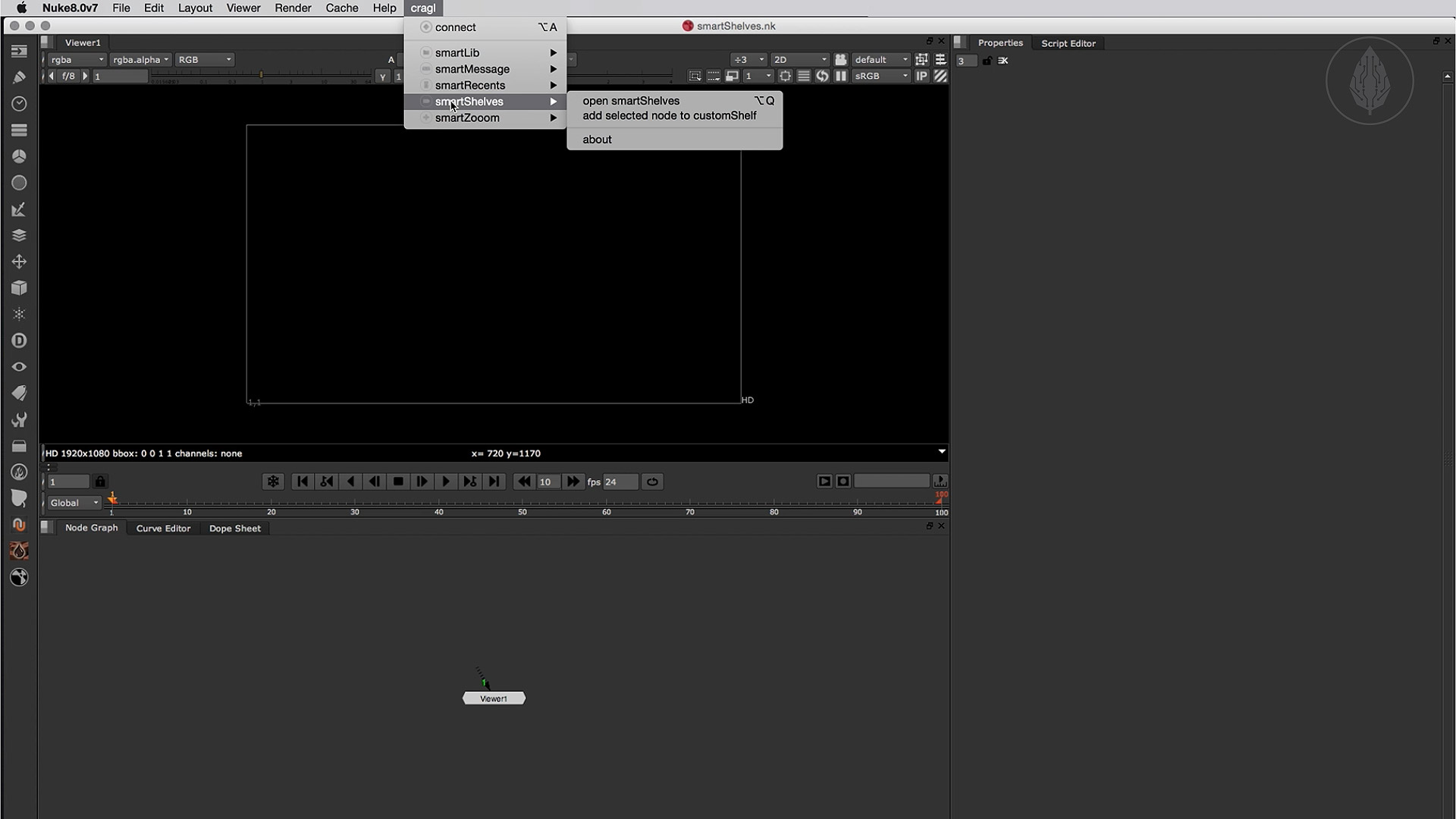1456x819 pixels.
Task: Switch to the Script Editor tab
Action: [x=1068, y=43]
